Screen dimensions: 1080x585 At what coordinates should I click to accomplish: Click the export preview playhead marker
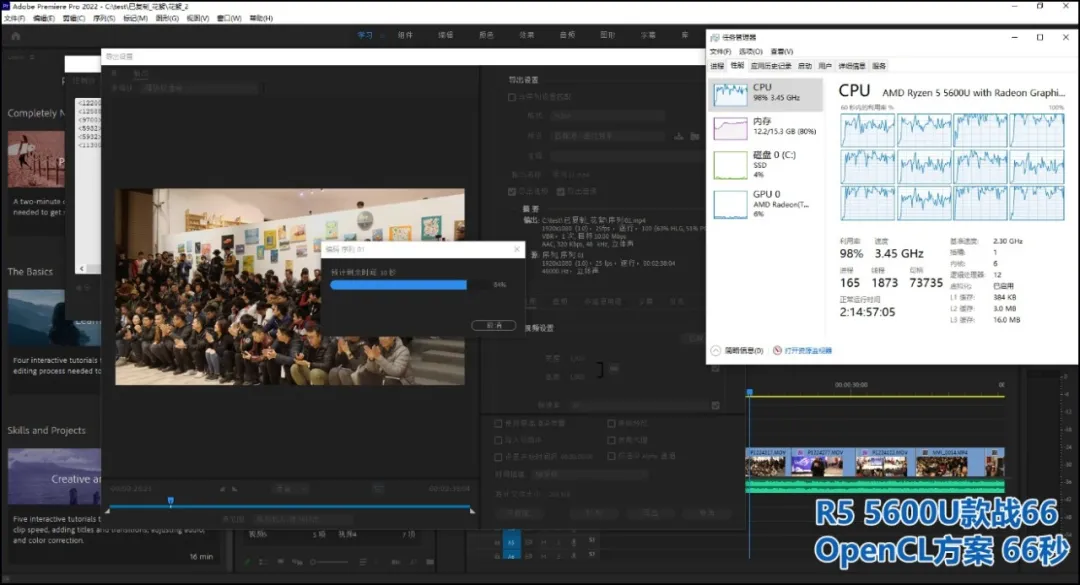[171, 501]
